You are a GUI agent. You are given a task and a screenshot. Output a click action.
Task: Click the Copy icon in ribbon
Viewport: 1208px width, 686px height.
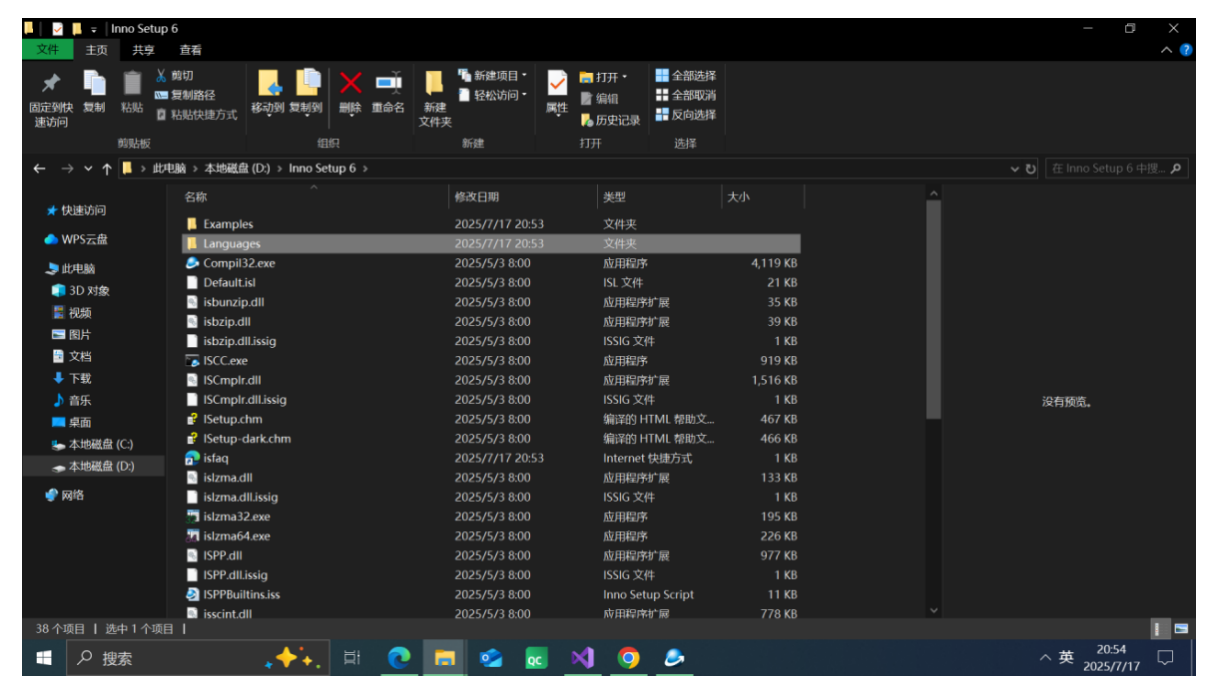click(x=93, y=83)
